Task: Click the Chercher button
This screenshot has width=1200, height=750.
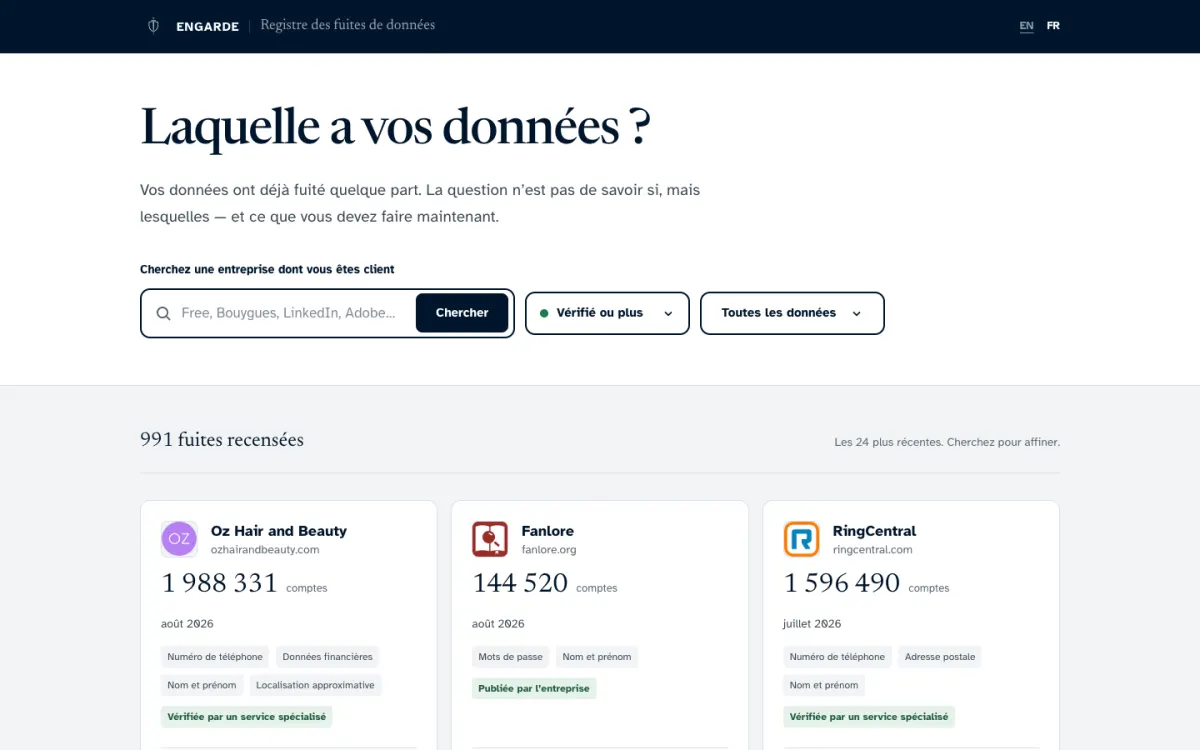Action: point(462,313)
